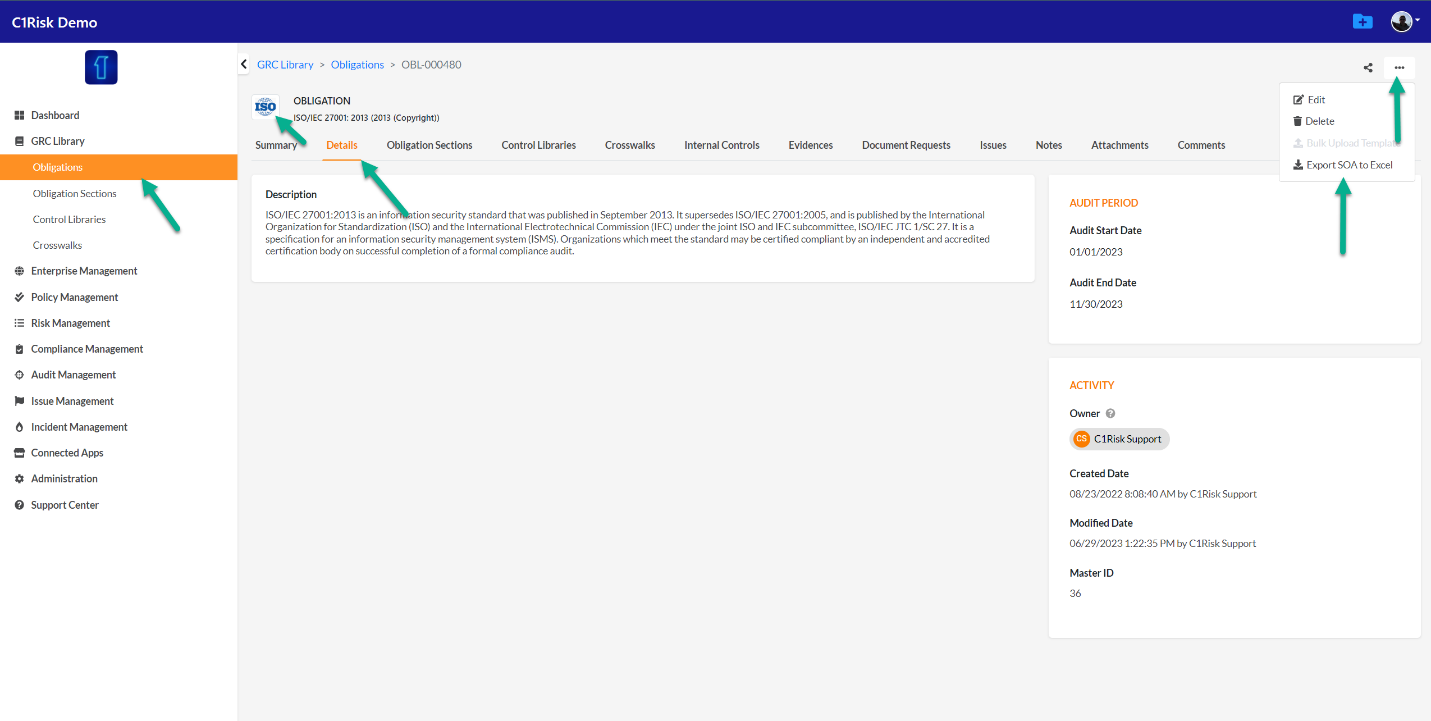
Task: Click the ISO obligation logo
Action: [x=265, y=106]
